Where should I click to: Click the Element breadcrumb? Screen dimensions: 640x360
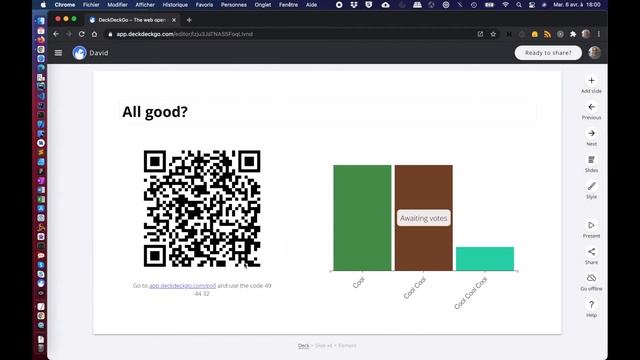click(x=347, y=346)
